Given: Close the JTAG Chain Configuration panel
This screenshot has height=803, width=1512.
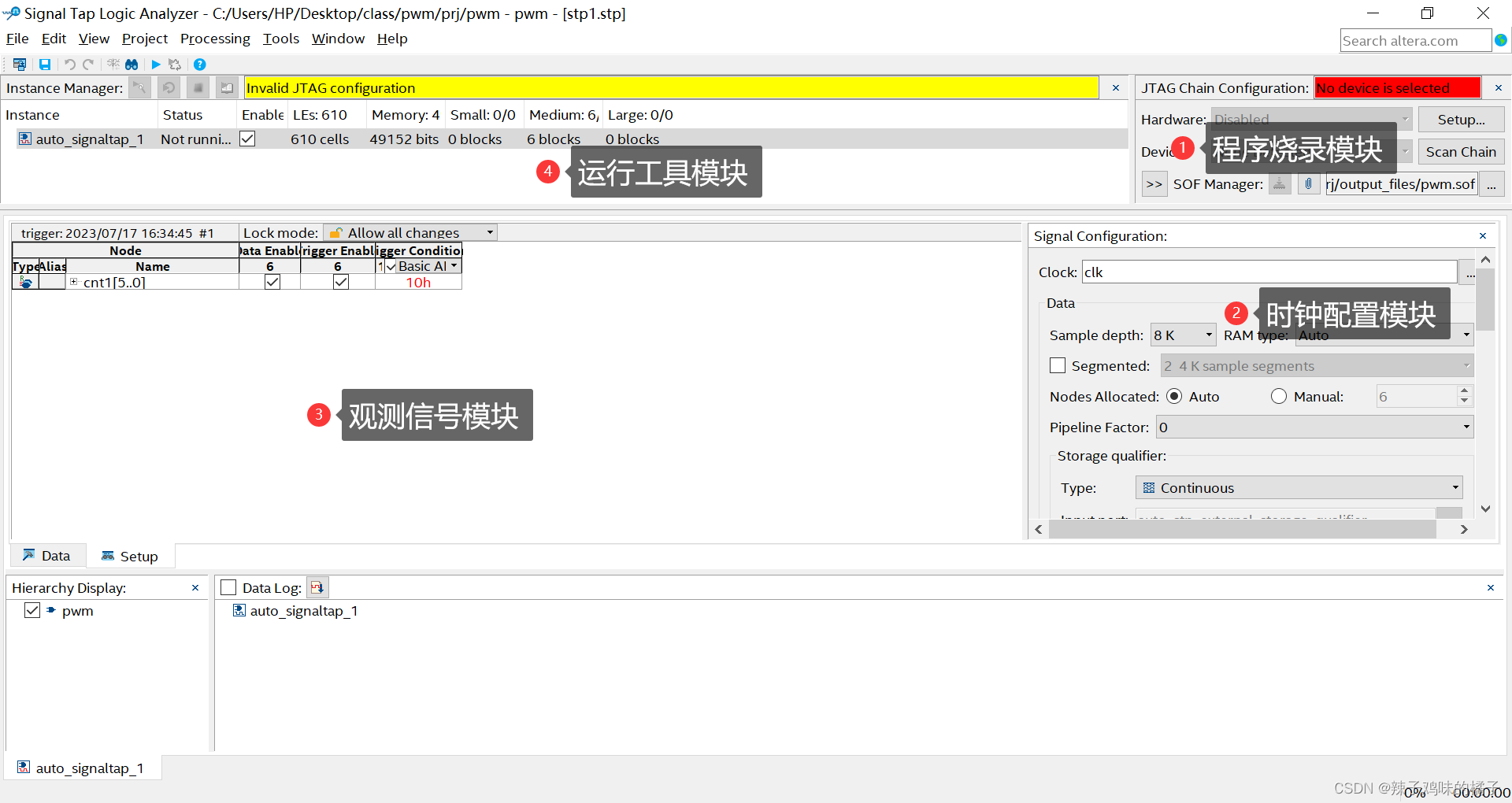Looking at the screenshot, I should coord(1499,88).
